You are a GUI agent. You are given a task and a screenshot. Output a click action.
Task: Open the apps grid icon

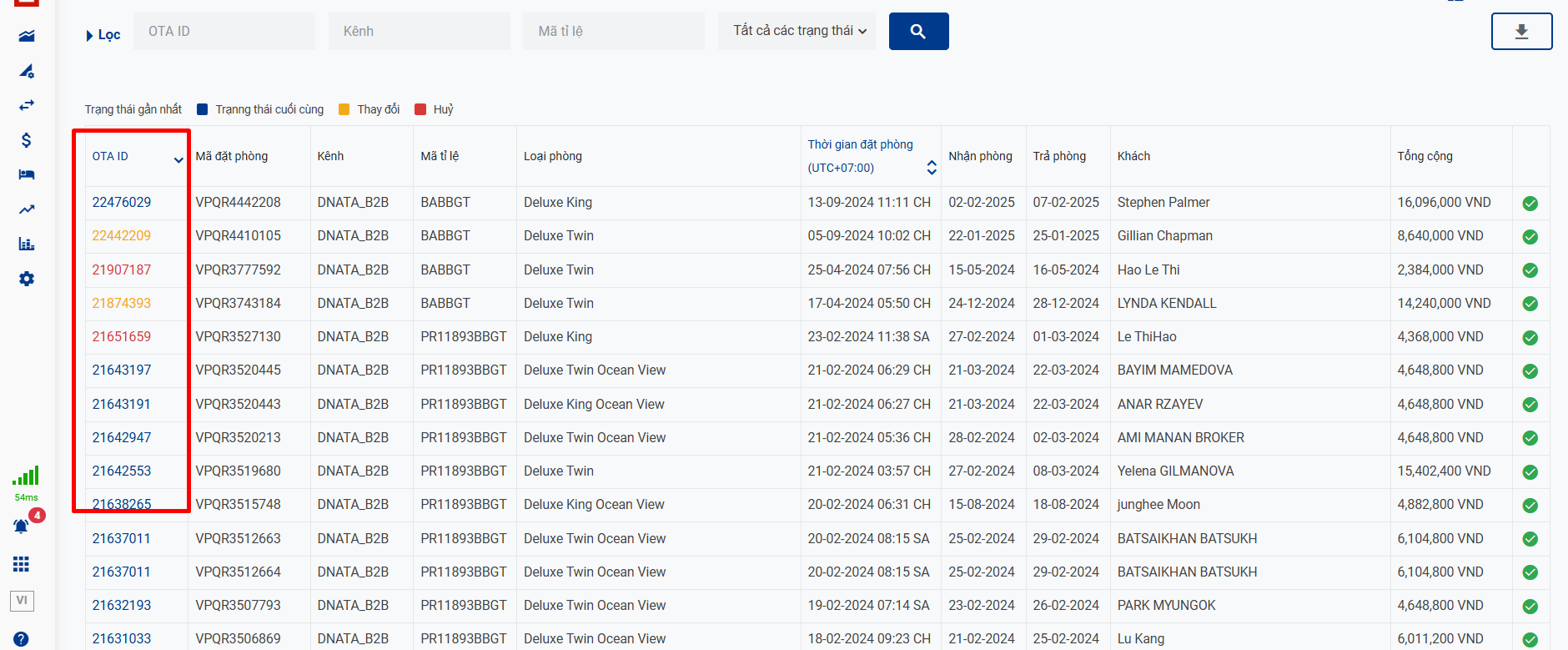click(x=22, y=565)
